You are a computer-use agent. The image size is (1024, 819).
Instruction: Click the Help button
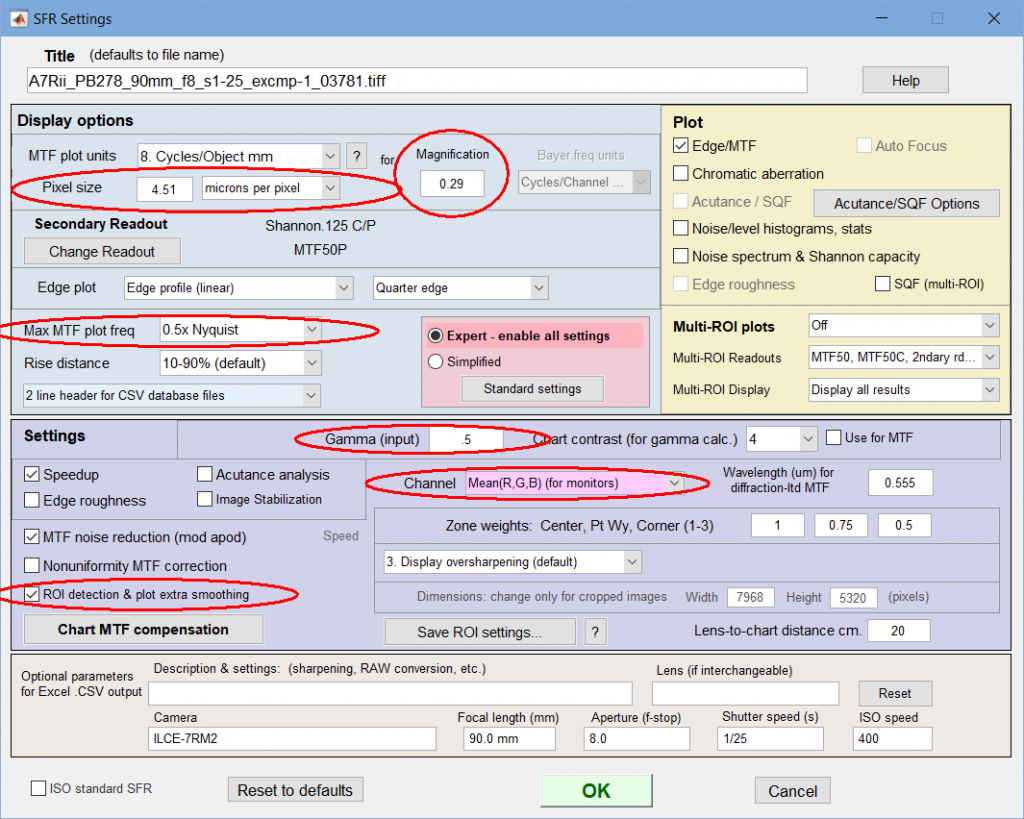coord(905,81)
